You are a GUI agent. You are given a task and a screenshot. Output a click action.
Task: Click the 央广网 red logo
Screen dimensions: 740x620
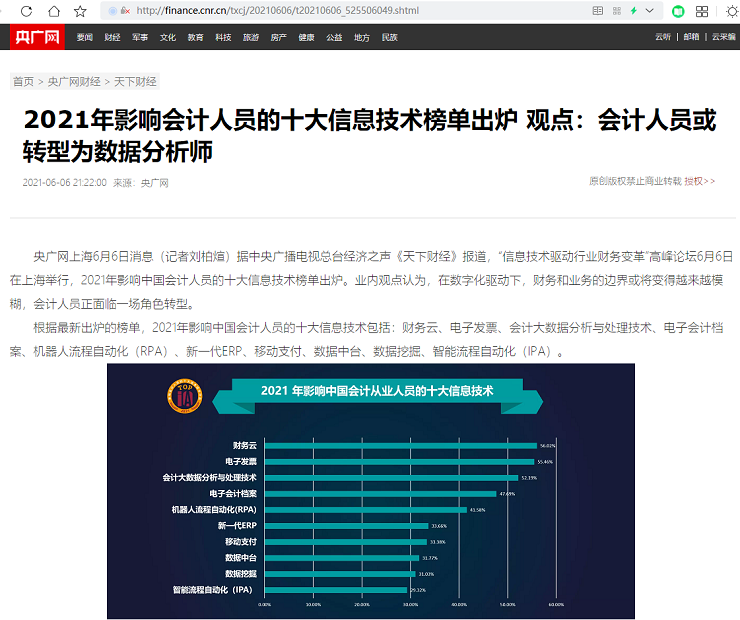coord(36,37)
